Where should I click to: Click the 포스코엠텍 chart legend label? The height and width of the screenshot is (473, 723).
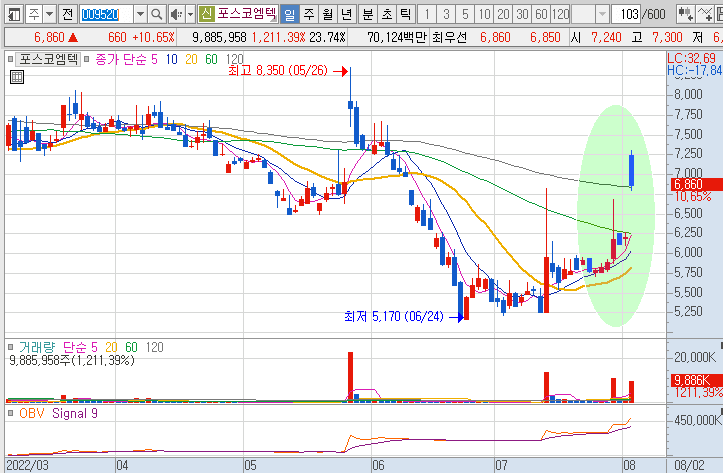[x=48, y=59]
